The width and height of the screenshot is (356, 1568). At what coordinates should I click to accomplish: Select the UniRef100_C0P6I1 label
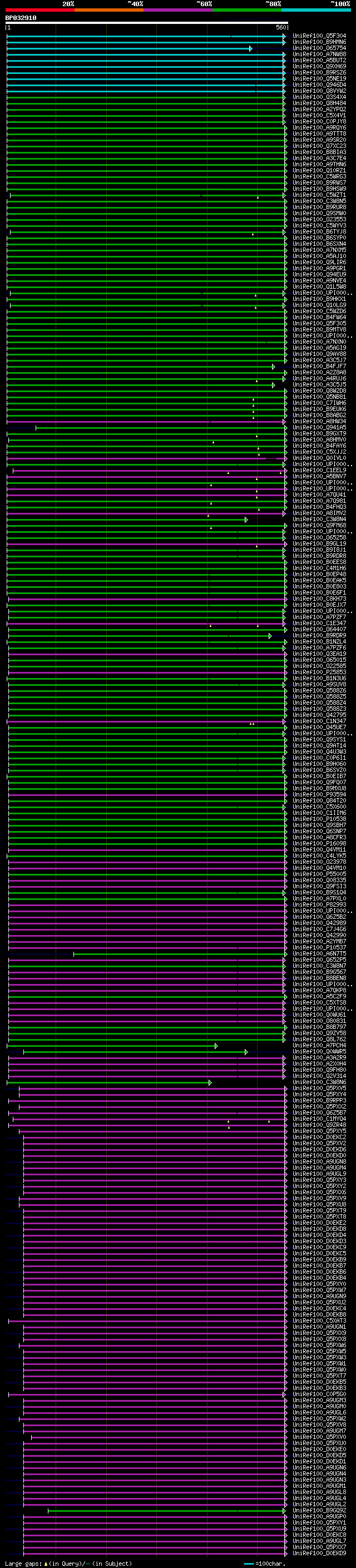tap(319, 758)
